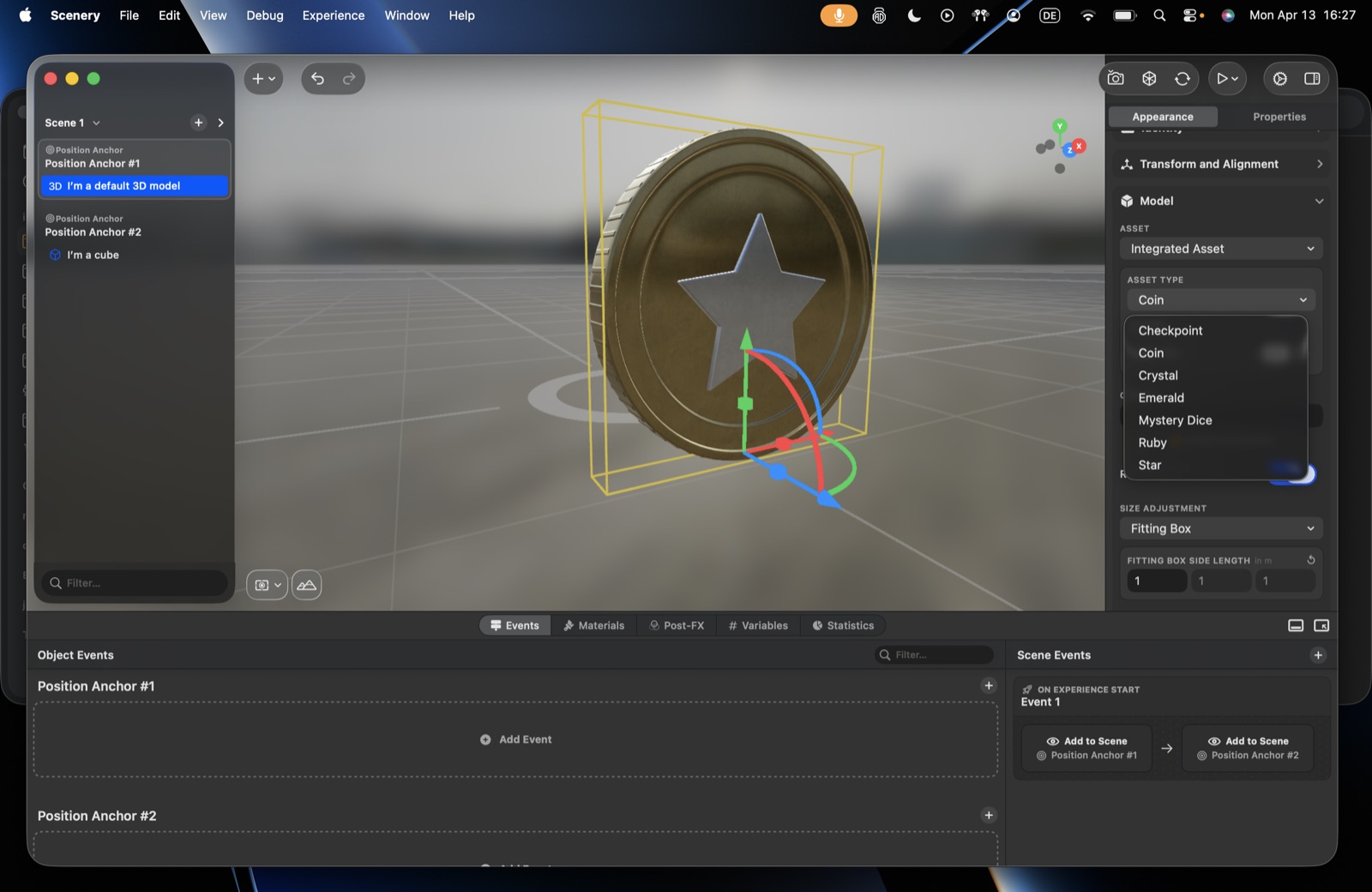Viewport: 1372px width, 892px height.
Task: Open the Scene 1 dropdown
Action: pos(73,123)
